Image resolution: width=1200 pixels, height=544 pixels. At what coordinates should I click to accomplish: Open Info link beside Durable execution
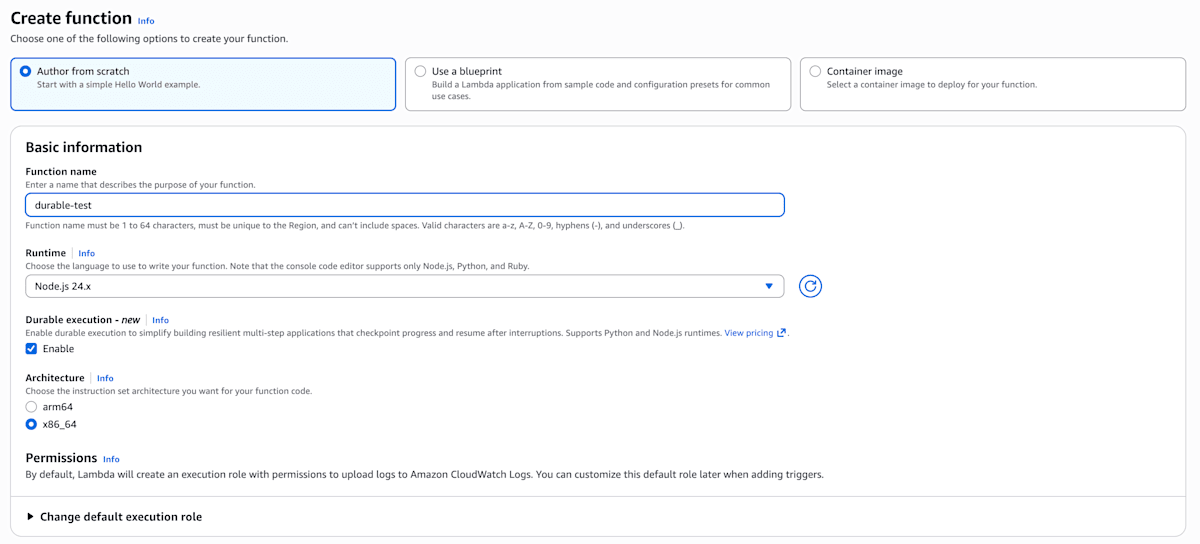pyautogui.click(x=161, y=320)
